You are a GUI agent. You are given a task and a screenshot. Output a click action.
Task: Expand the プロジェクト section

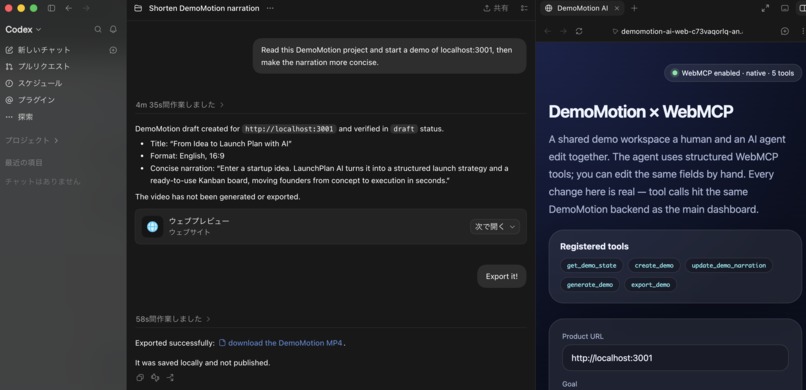tap(32, 140)
